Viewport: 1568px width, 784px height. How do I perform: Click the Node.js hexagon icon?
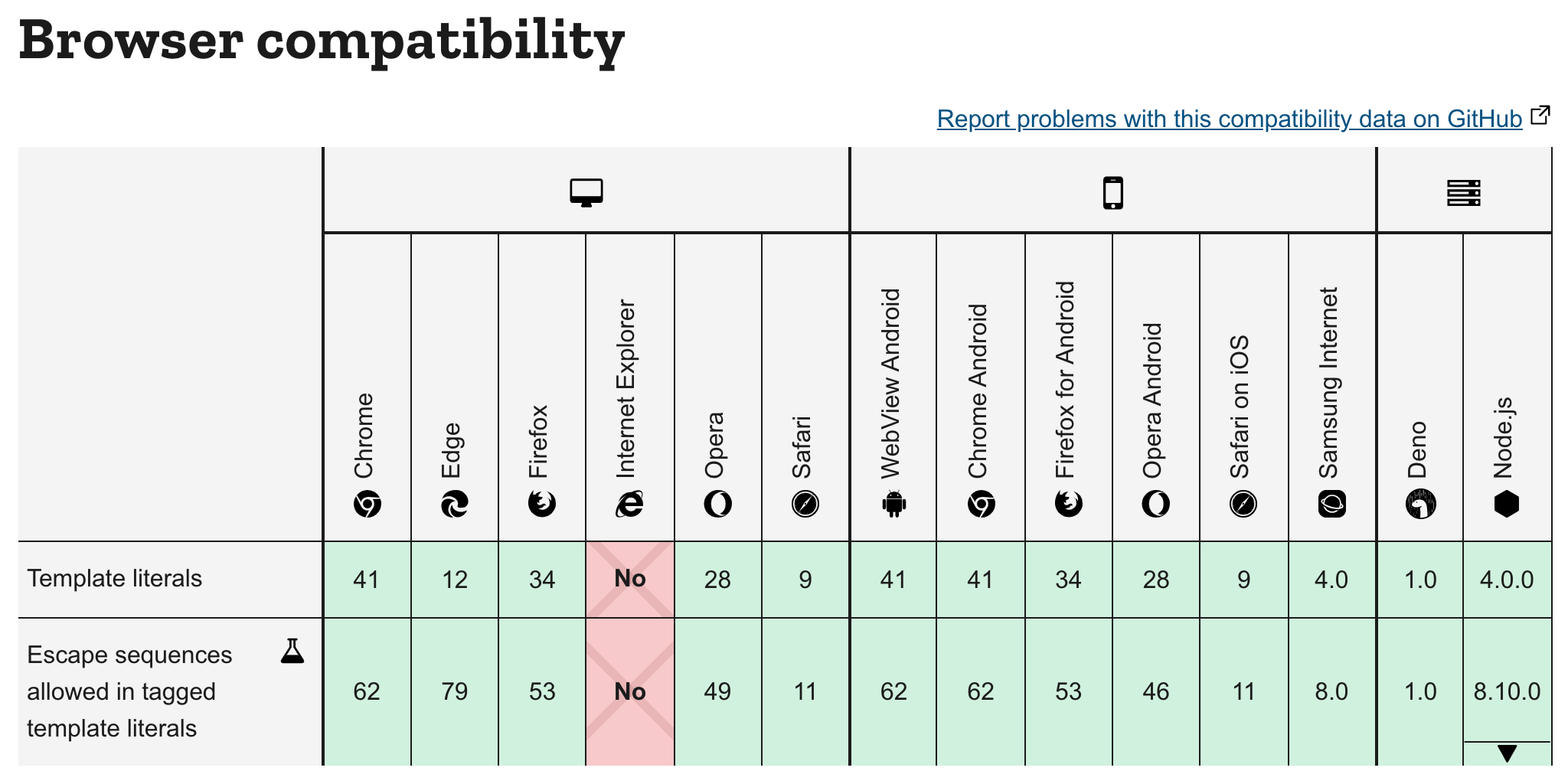(1507, 505)
